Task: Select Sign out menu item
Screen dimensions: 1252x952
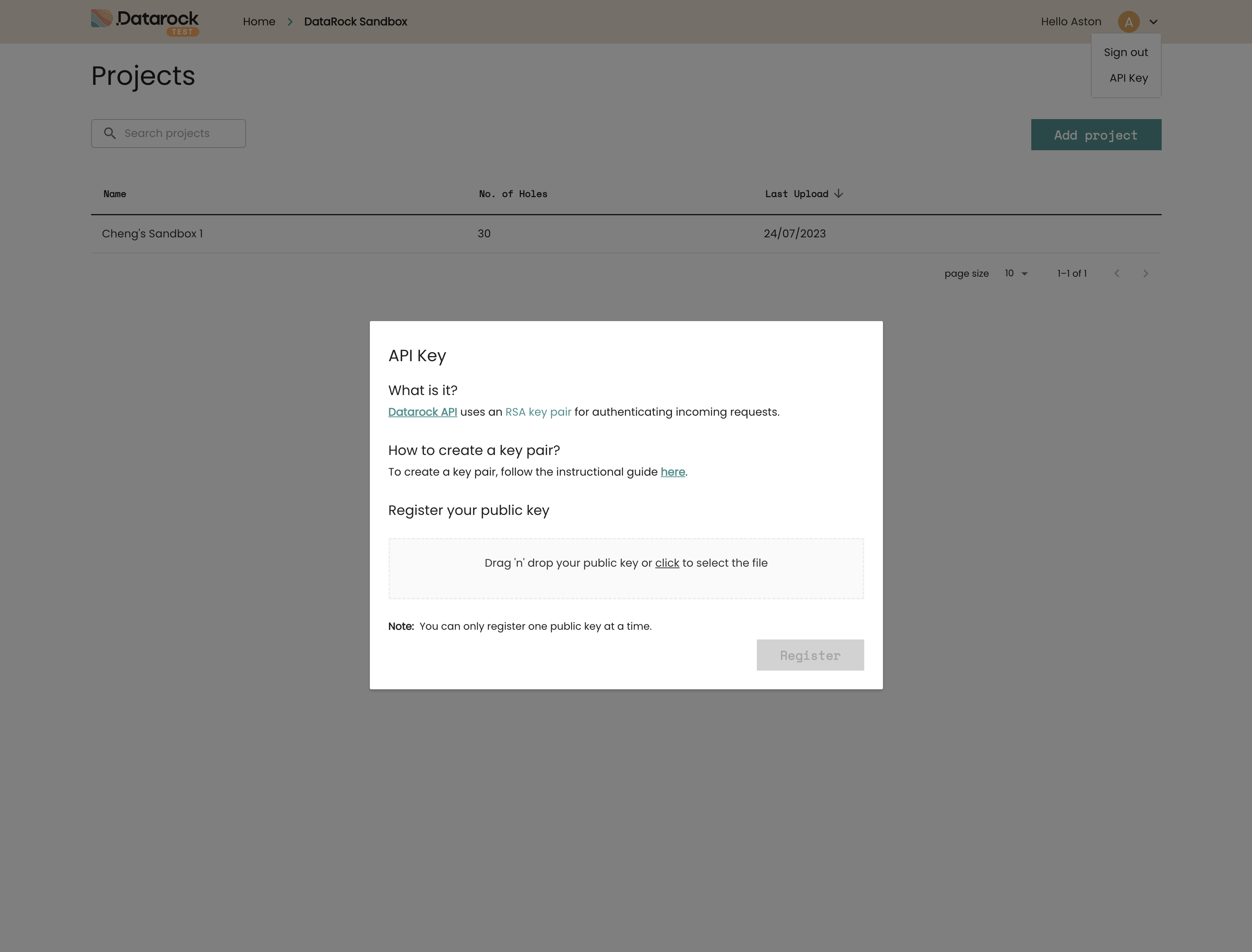Action: point(1125,52)
